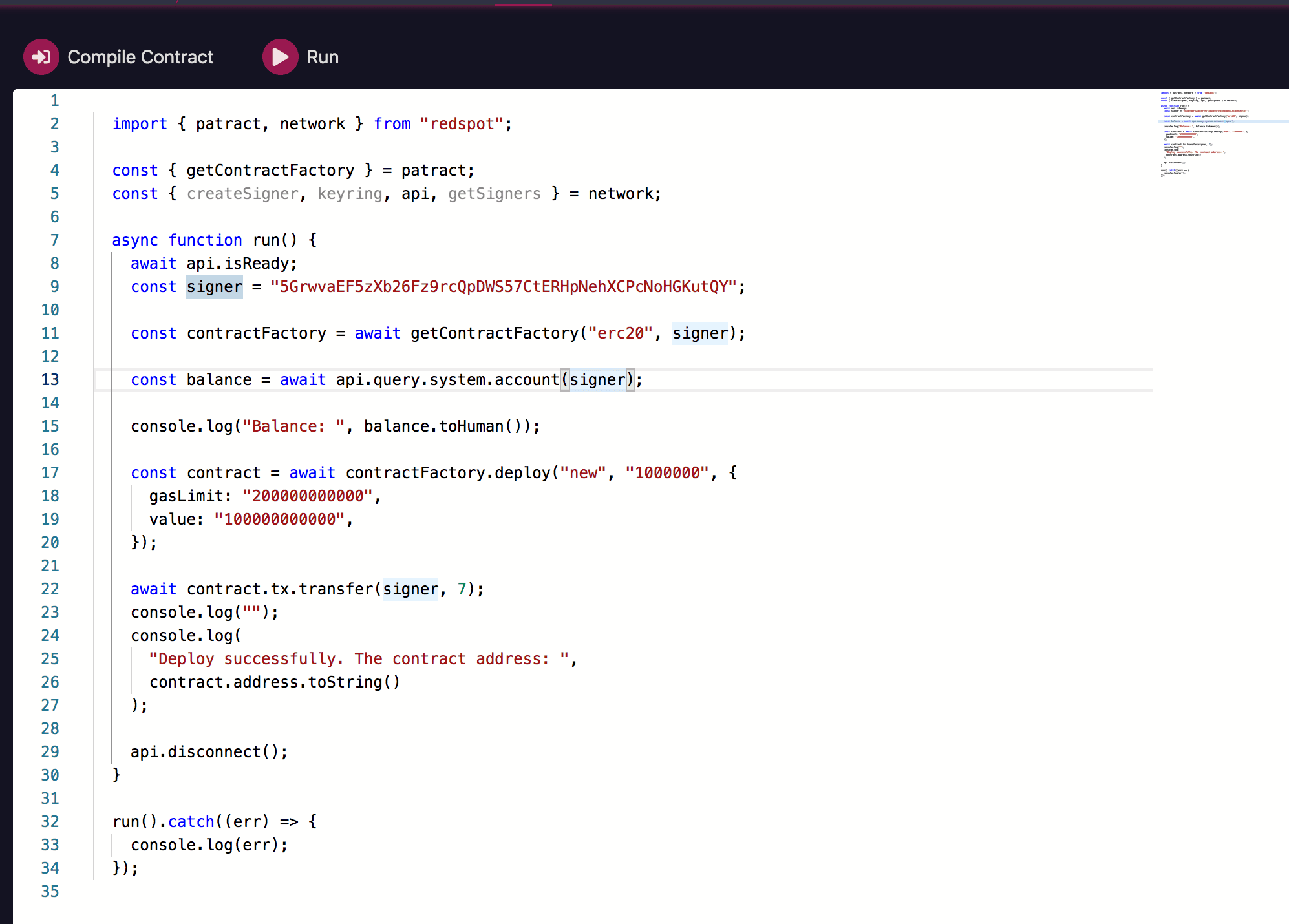Click the 'Run' text label

(322, 57)
